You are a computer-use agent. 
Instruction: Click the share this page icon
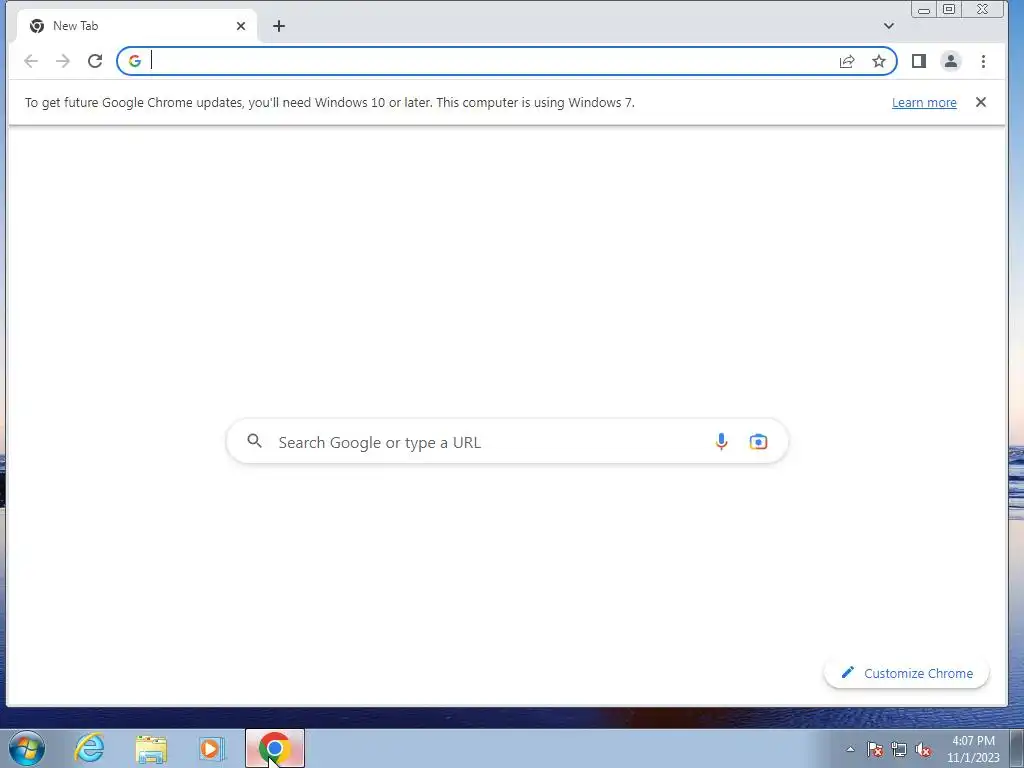point(847,61)
